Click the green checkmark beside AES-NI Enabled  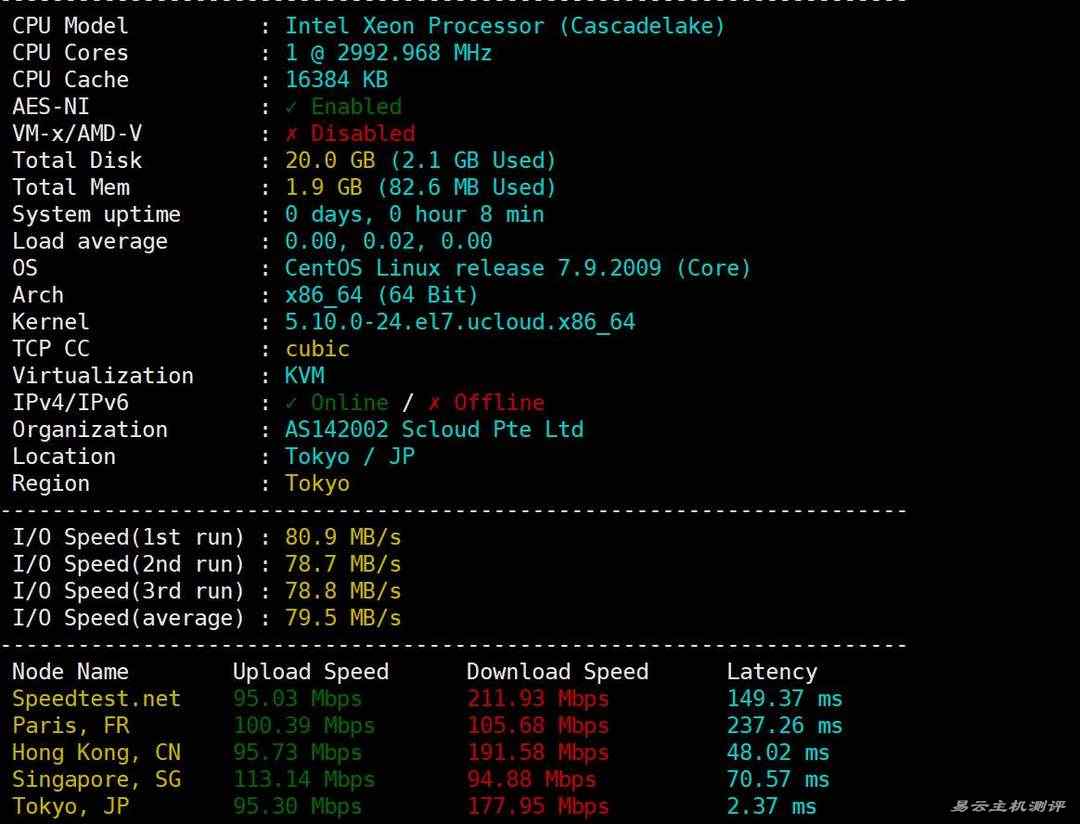click(291, 107)
